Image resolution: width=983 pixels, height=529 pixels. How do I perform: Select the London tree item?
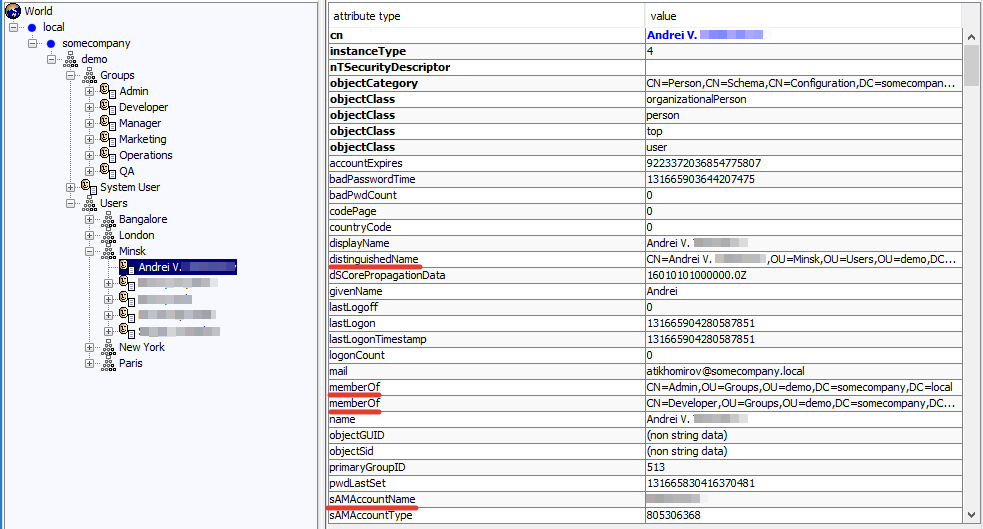[137, 235]
